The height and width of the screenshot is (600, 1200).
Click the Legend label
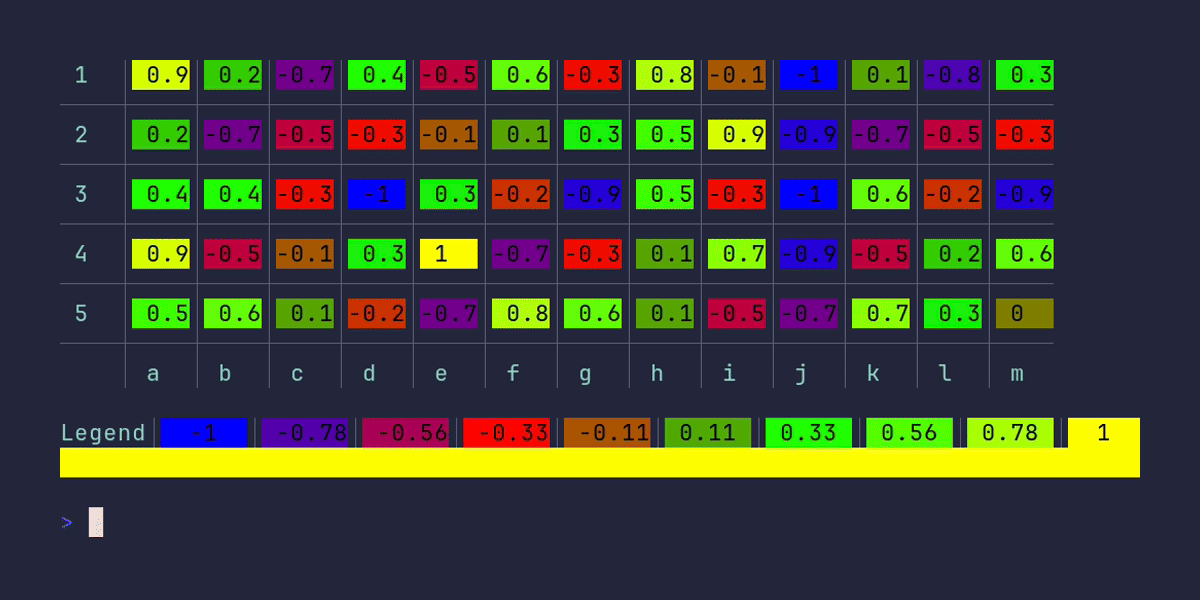point(103,433)
